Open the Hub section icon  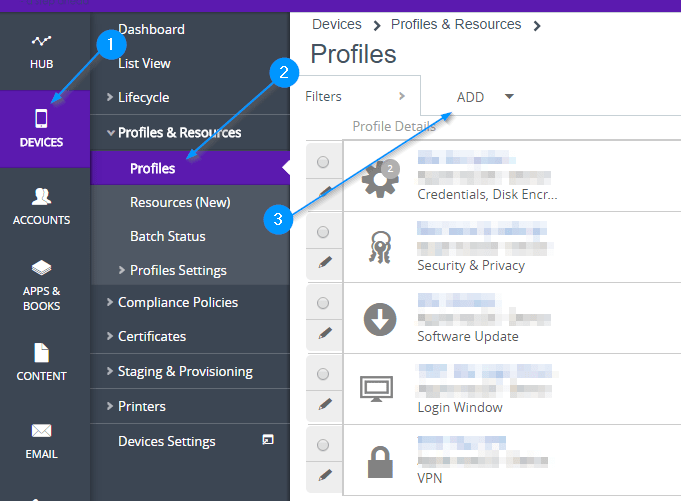(x=41, y=52)
